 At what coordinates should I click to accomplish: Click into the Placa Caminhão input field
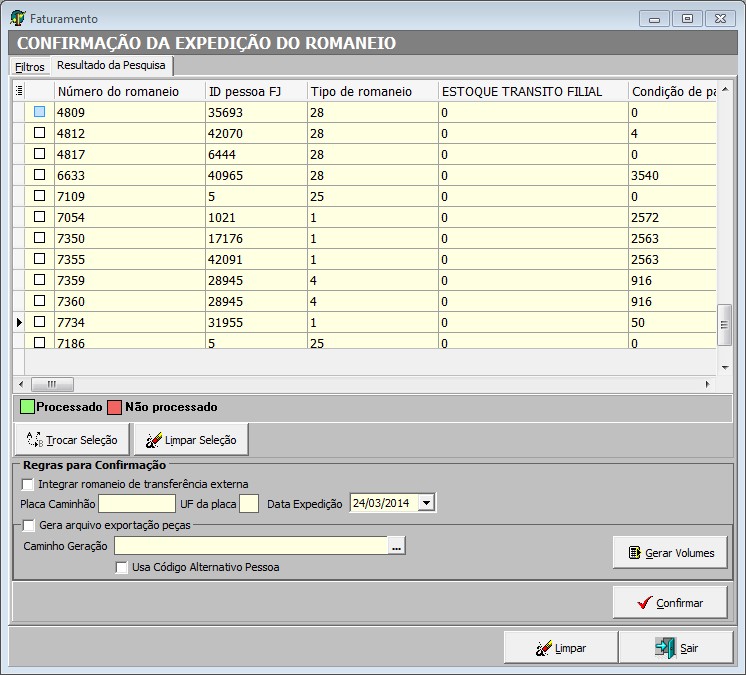[x=137, y=504]
